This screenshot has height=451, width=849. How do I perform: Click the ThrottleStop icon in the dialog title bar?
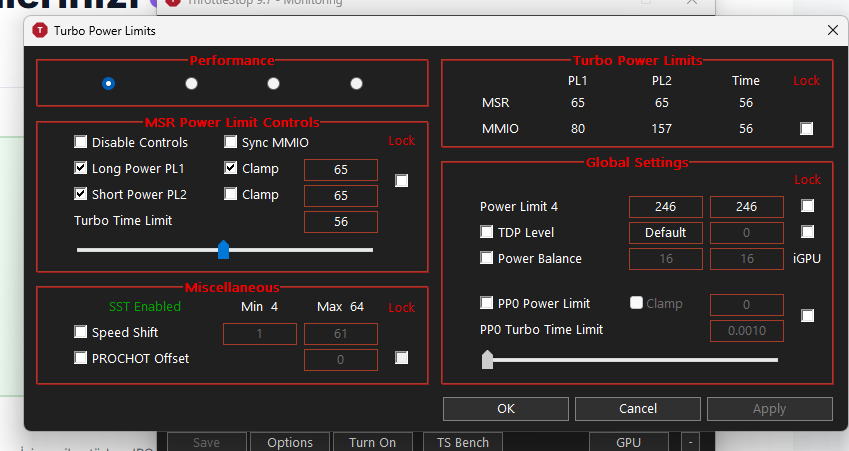click(x=40, y=30)
